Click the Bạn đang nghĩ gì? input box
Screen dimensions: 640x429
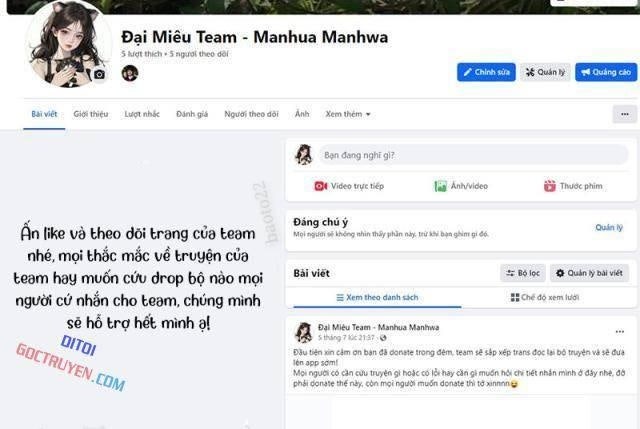[473, 155]
